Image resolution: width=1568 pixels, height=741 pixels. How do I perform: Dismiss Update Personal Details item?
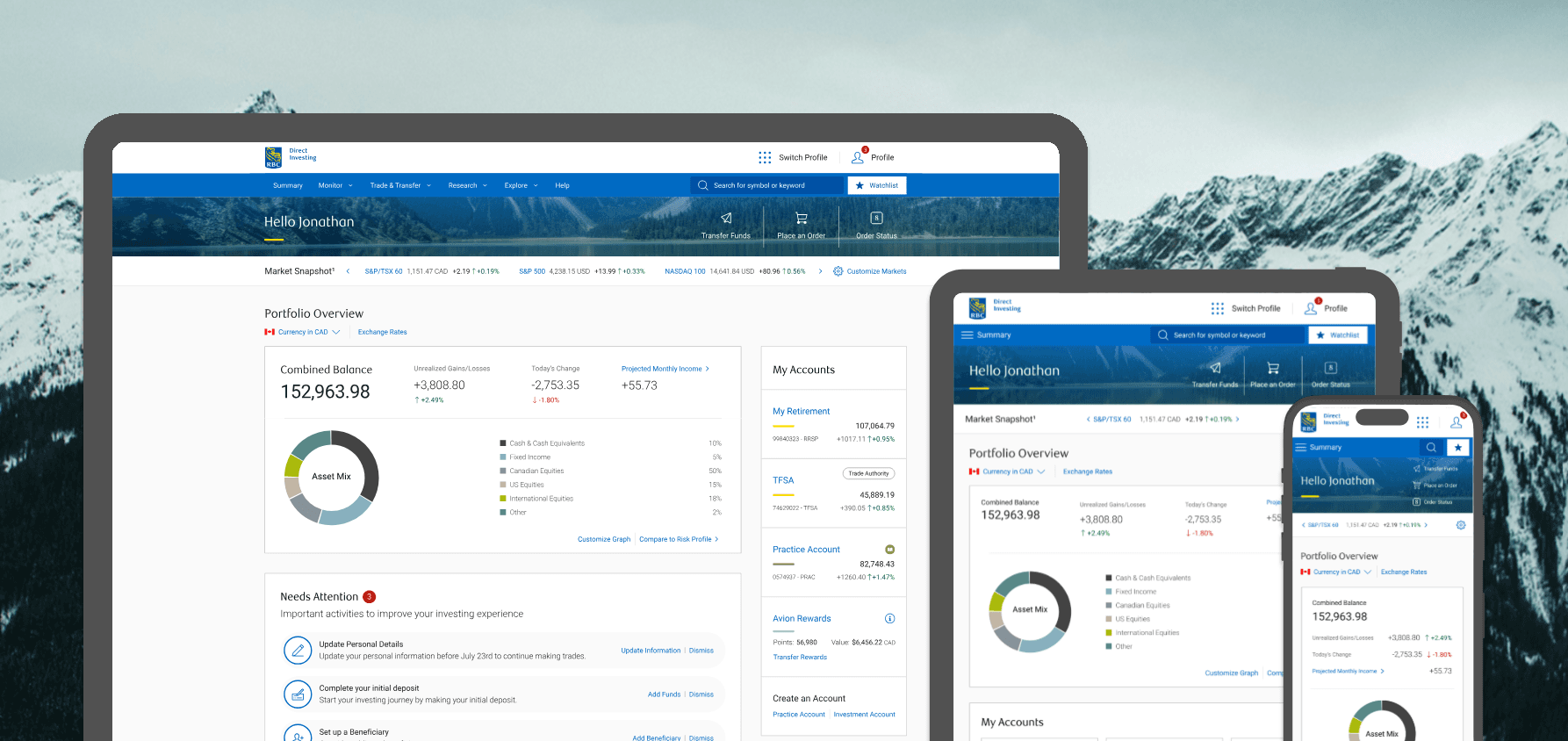pos(701,651)
